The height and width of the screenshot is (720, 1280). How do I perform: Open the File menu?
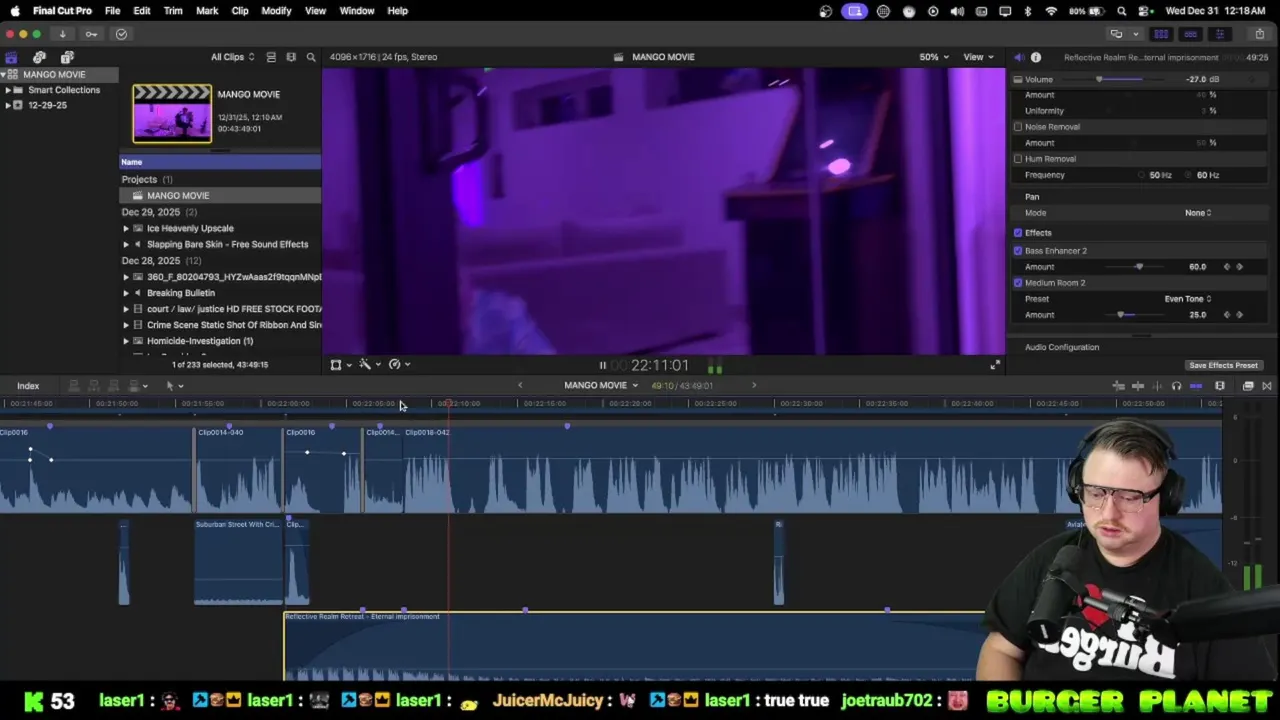click(x=112, y=11)
